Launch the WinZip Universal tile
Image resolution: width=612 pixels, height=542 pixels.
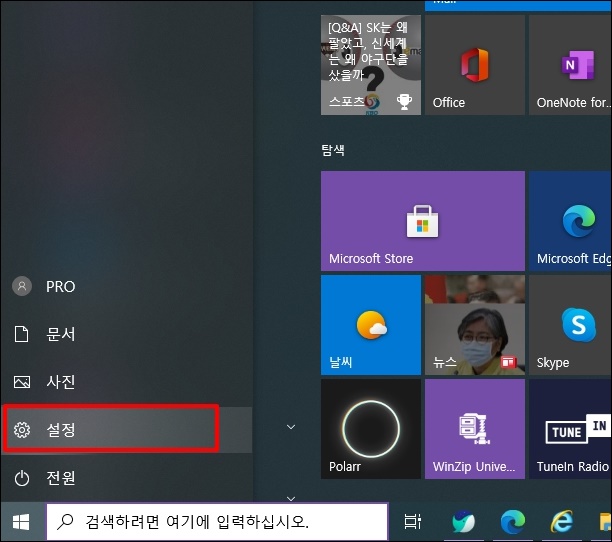[x=475, y=429]
